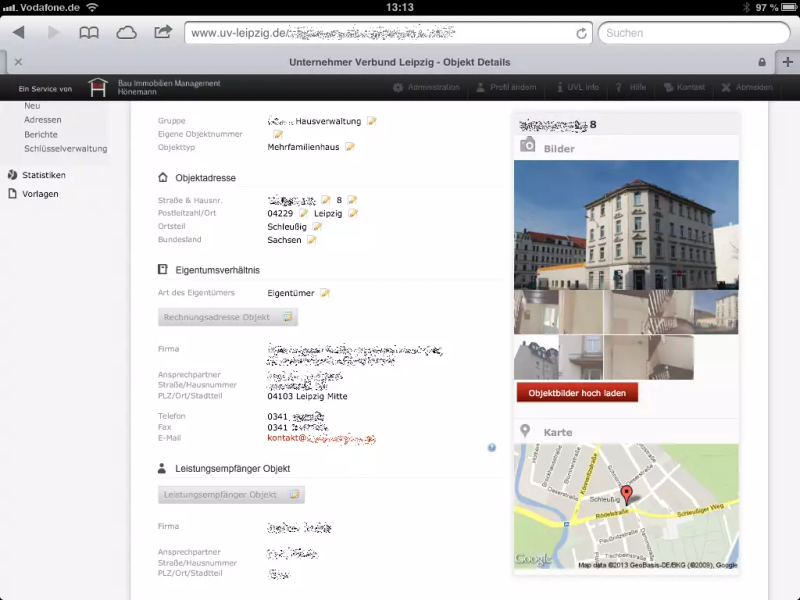The image size is (800, 600).
Task: Tap the browser back arrow
Action: tap(19, 33)
